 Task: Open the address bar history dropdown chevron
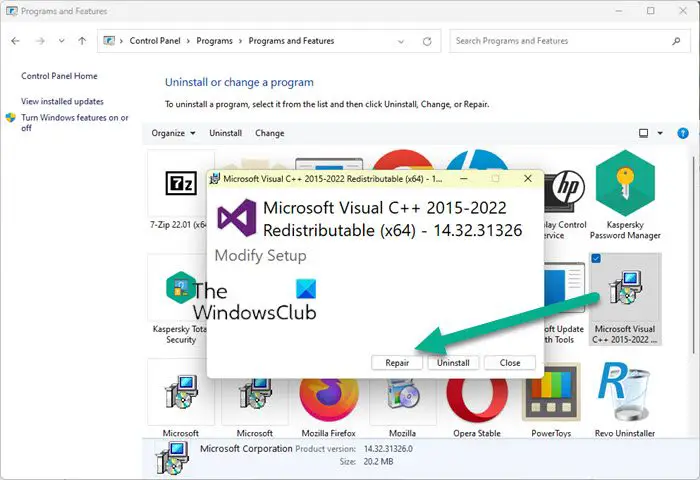point(401,42)
